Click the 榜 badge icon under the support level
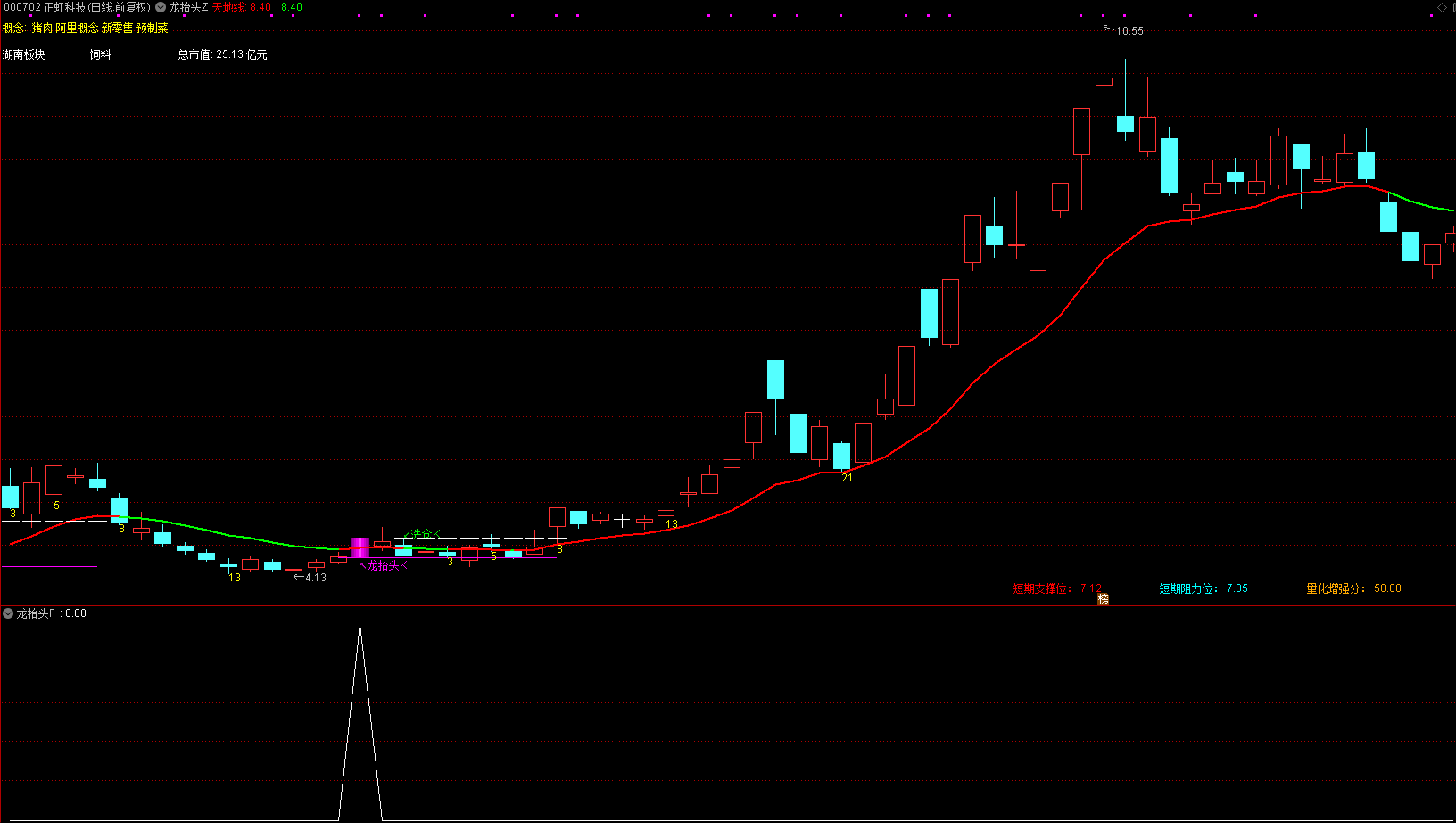 coord(1103,599)
